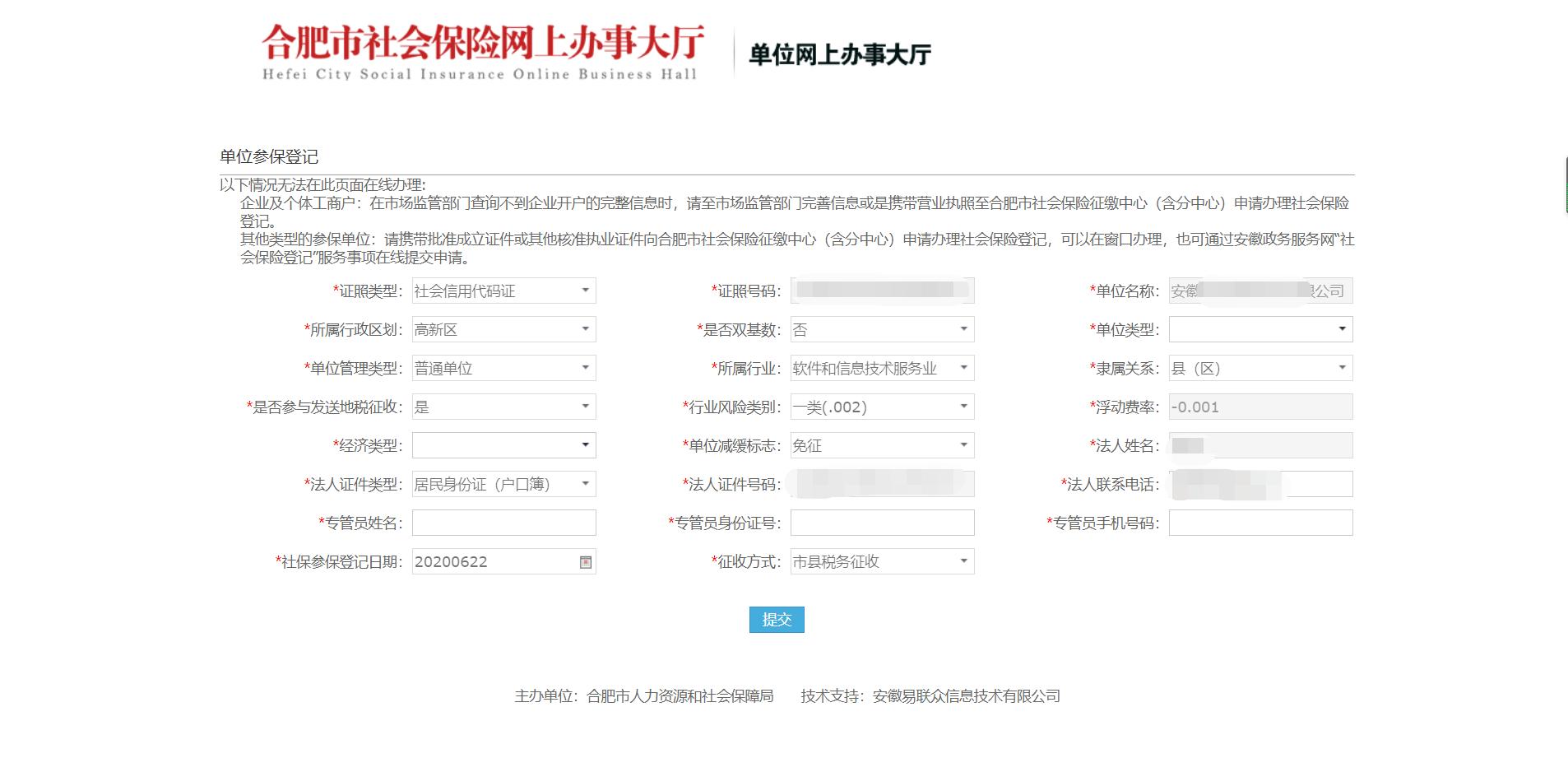This screenshot has width=1568, height=772.
Task: Click the 提交 submit button
Action: pyautogui.click(x=777, y=621)
